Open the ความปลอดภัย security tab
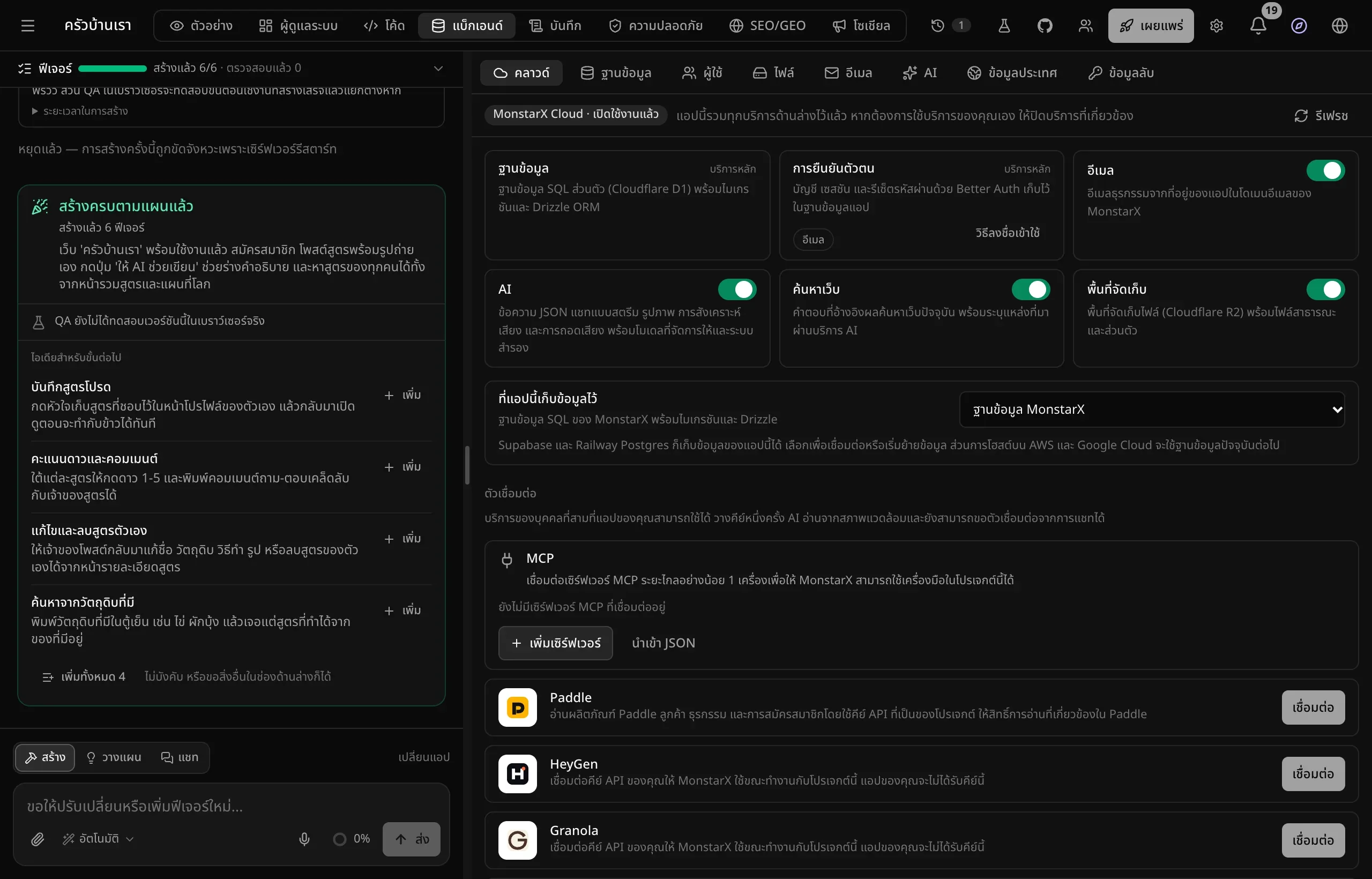Screen dimensions: 1372x879 [655, 26]
